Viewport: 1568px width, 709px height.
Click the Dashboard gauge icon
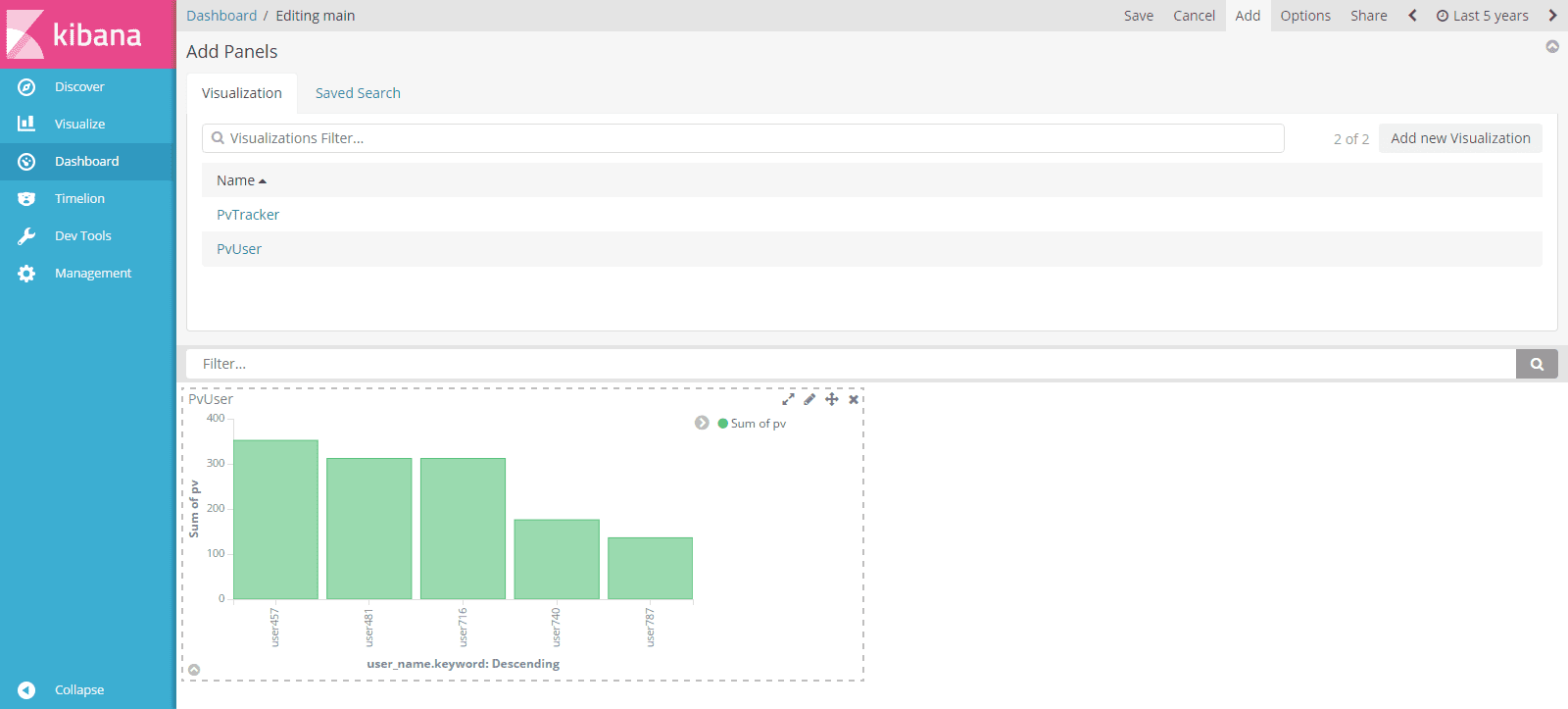[26, 162]
